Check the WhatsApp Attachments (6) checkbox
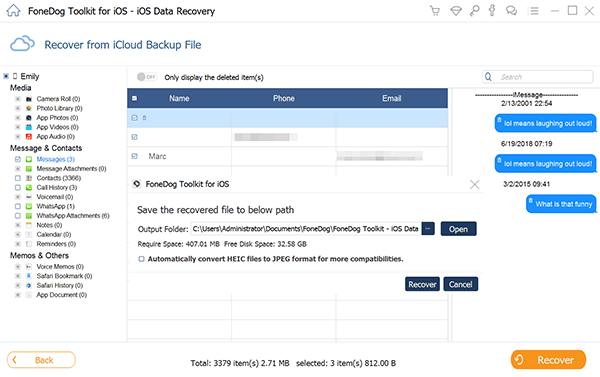 [x=18, y=215]
